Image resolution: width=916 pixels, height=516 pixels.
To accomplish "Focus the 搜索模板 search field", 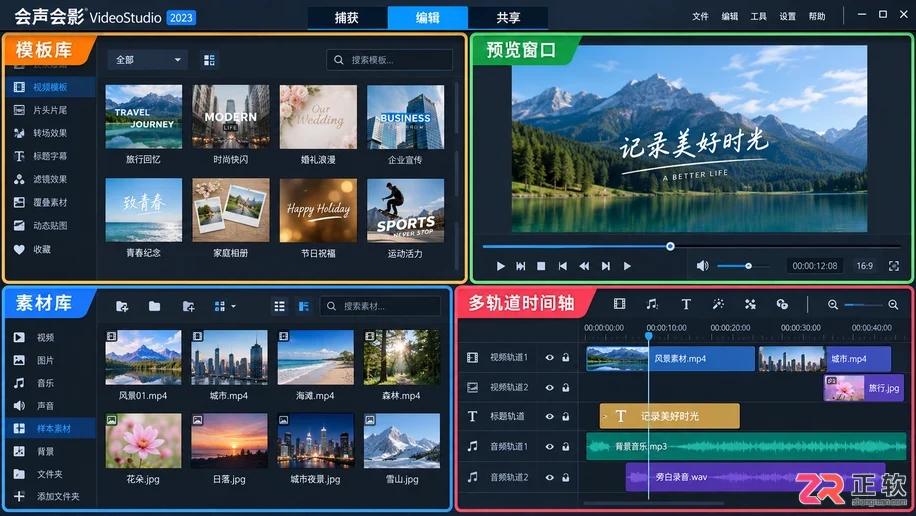I will click(x=389, y=60).
